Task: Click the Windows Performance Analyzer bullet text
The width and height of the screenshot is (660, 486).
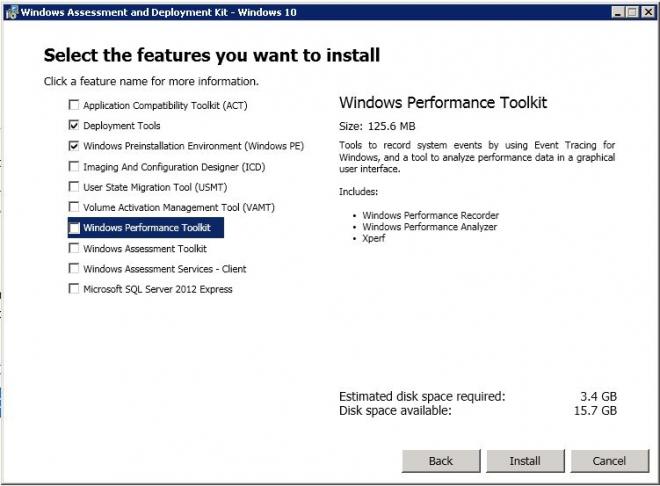Action: pyautogui.click(x=430, y=227)
